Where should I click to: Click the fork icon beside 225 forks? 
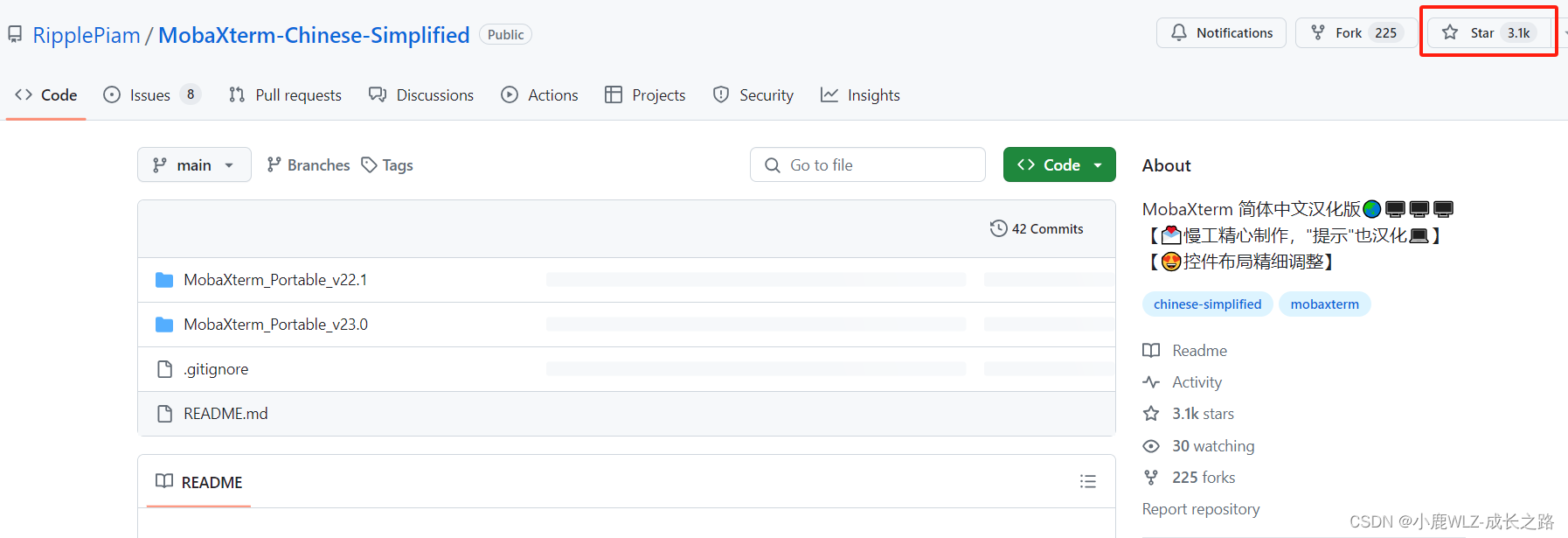1151,478
